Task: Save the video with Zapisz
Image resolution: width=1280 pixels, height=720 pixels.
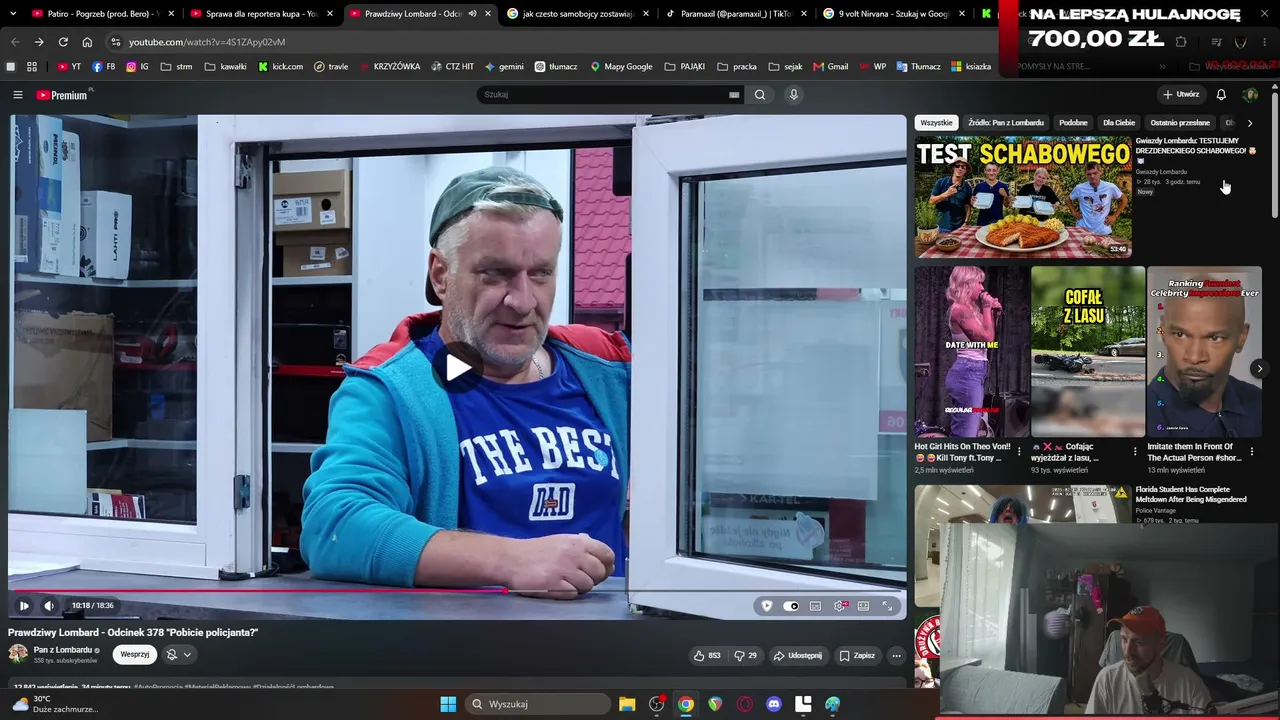Action: pos(857,656)
